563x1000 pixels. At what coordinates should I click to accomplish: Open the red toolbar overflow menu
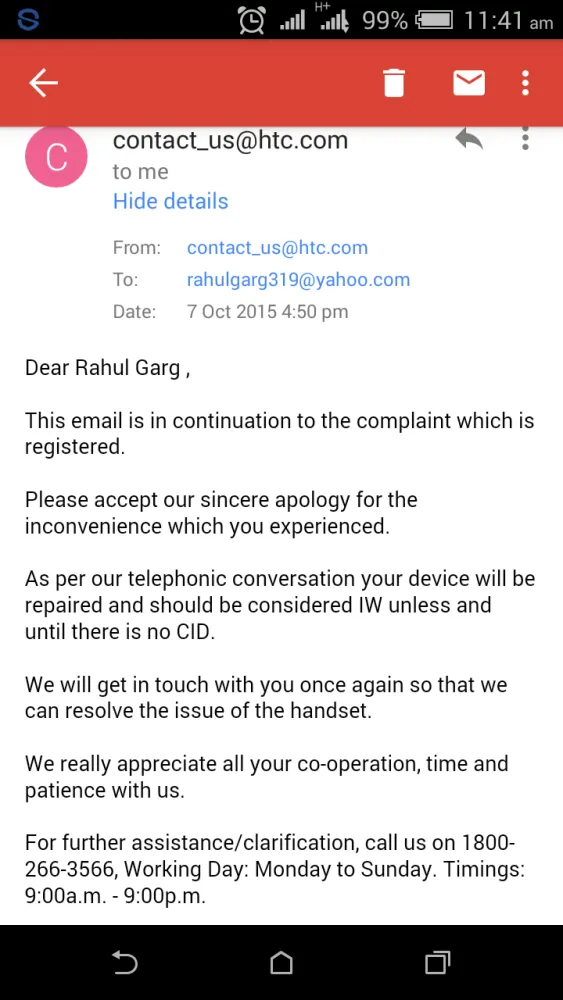coord(525,83)
